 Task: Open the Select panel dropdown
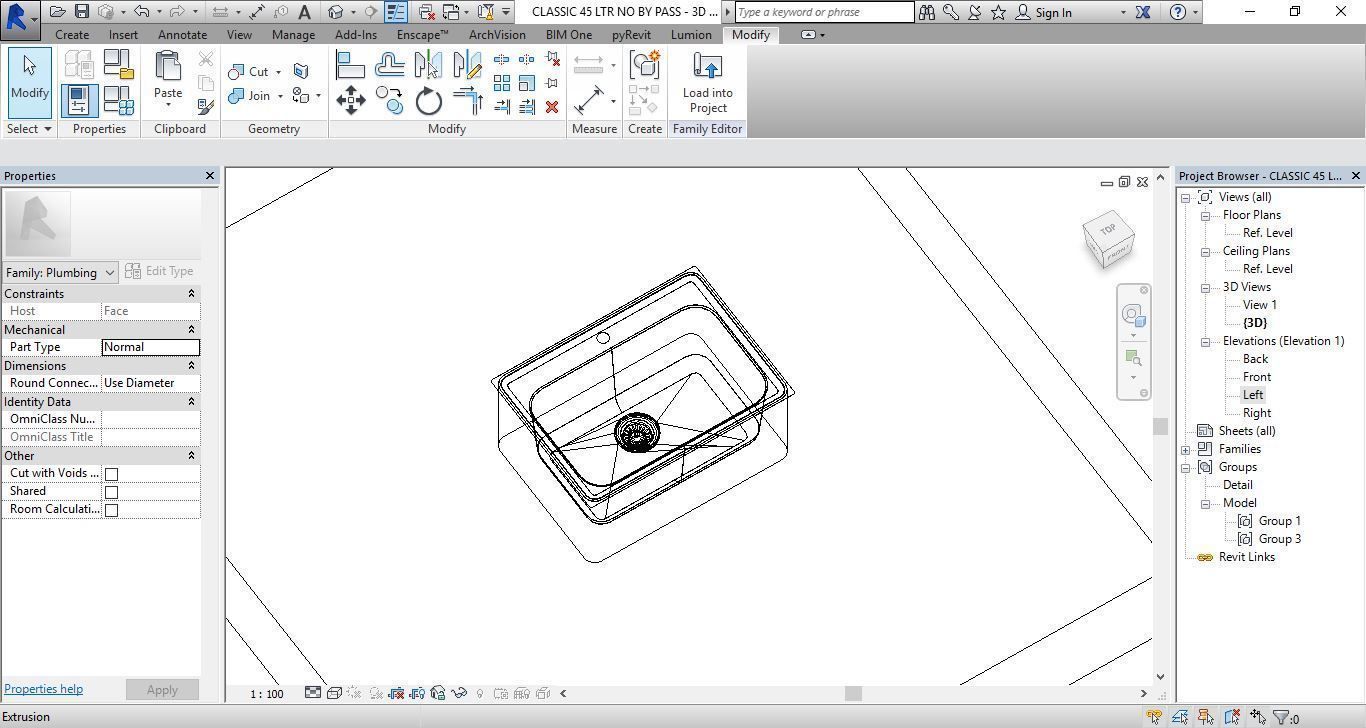coord(29,129)
